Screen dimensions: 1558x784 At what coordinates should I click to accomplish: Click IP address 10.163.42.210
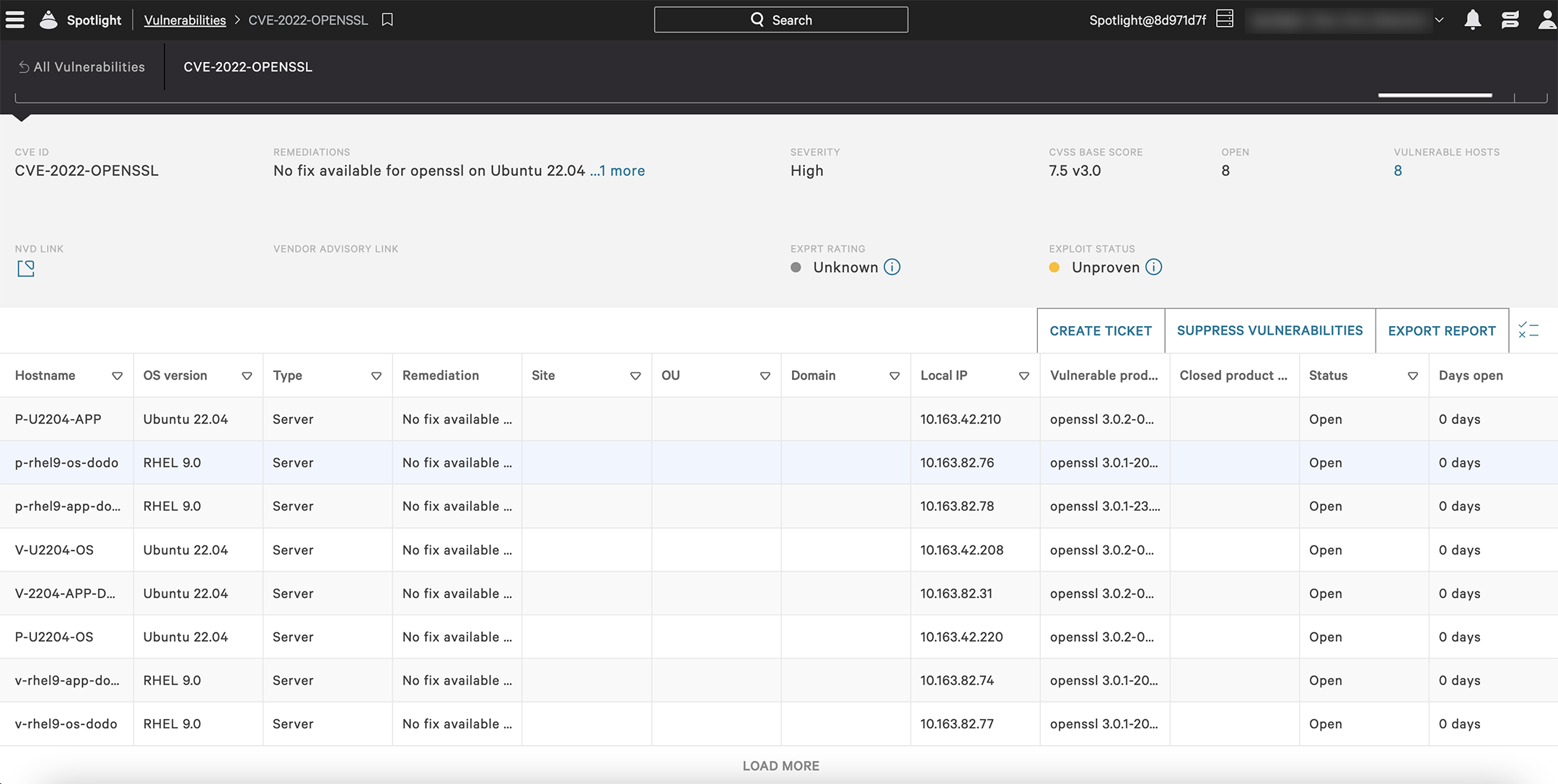(960, 420)
